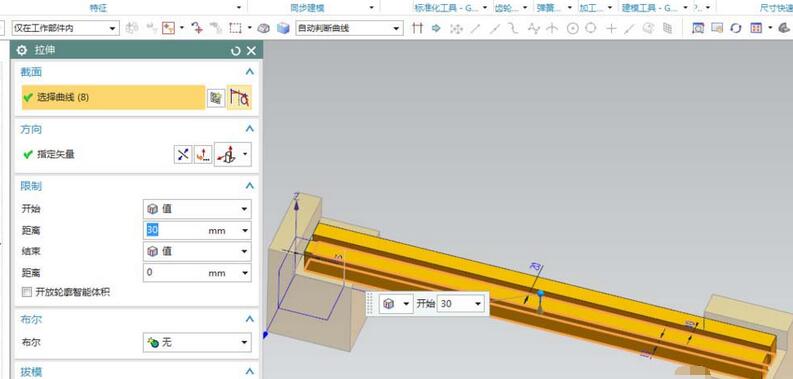Image resolution: width=793 pixels, height=379 pixels.
Task: Open the rectangle selection dropdown arrow
Action: point(249,28)
